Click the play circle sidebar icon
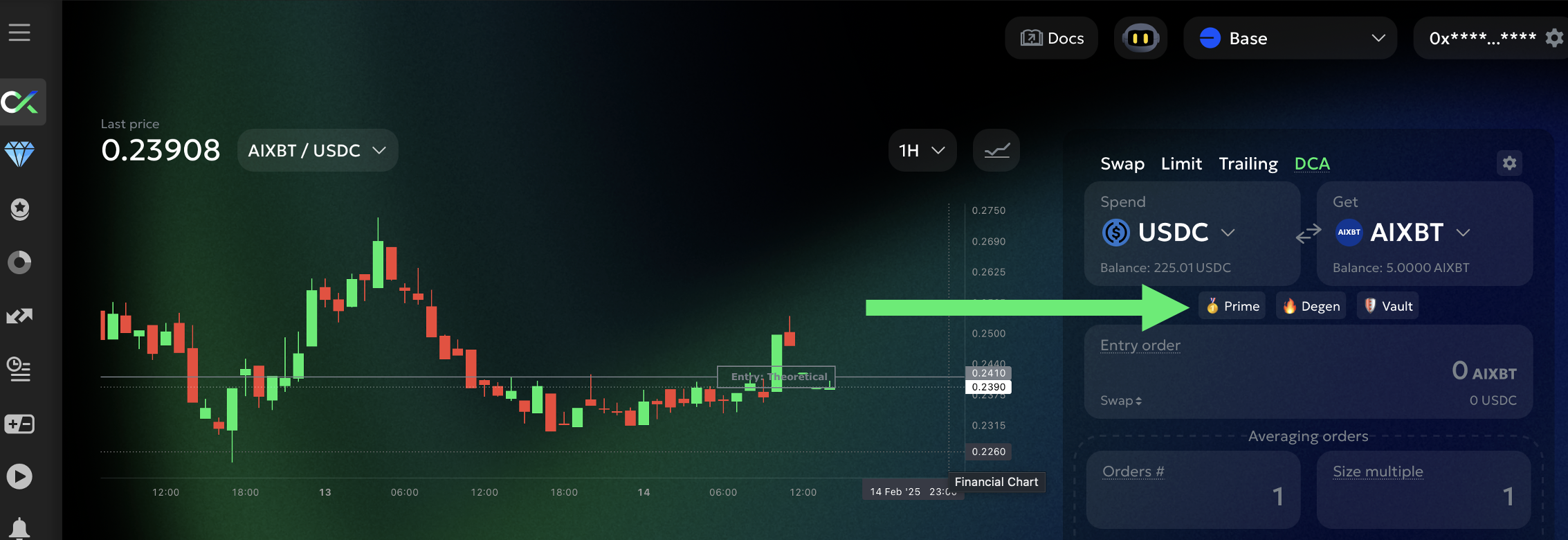The height and width of the screenshot is (540, 1568). 19,476
